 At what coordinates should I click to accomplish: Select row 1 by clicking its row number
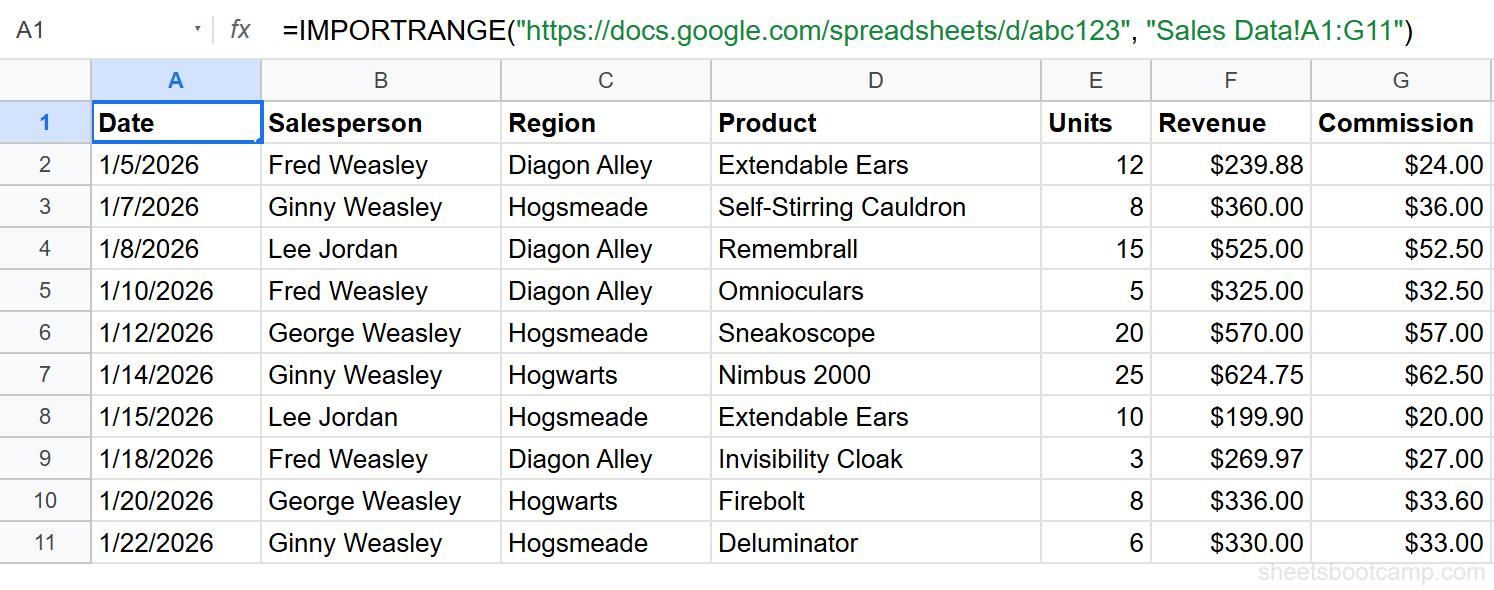[x=45, y=122]
